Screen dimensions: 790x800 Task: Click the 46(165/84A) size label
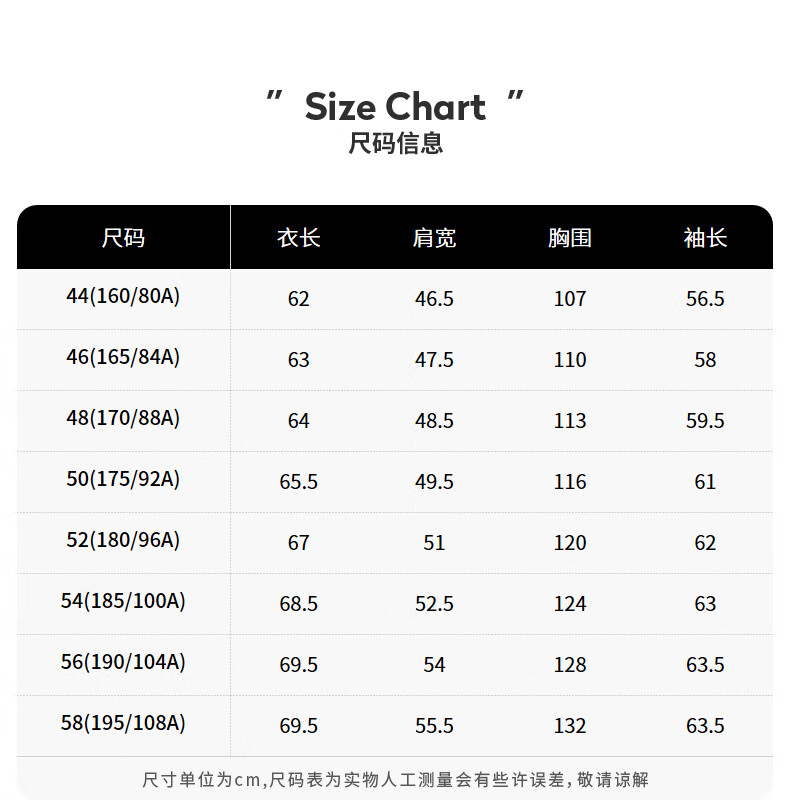click(123, 358)
